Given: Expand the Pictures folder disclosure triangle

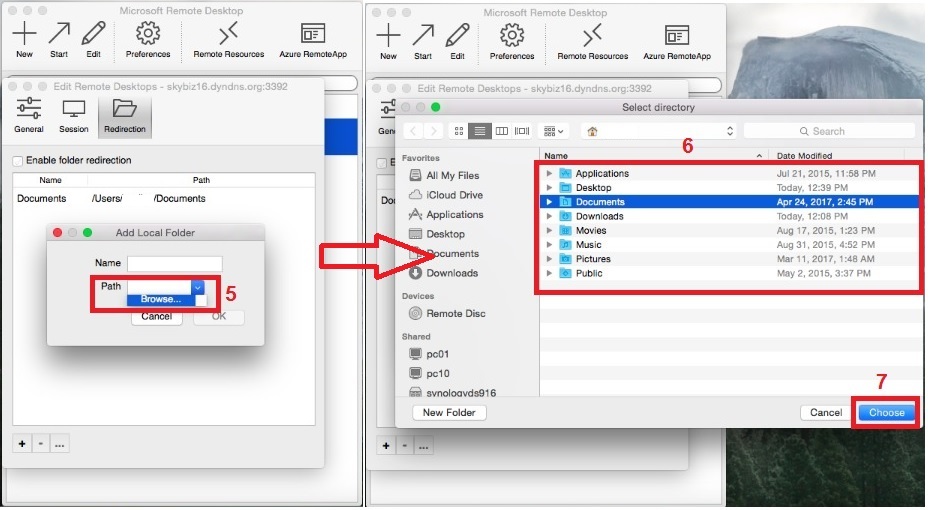Looking at the screenshot, I should [x=548, y=259].
